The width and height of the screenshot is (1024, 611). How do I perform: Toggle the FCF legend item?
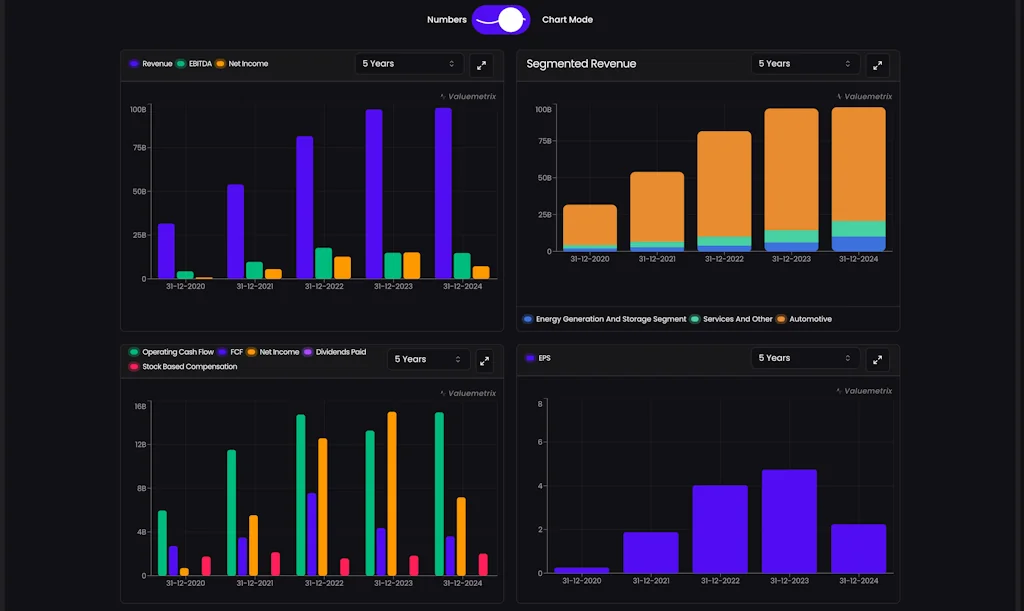click(230, 352)
